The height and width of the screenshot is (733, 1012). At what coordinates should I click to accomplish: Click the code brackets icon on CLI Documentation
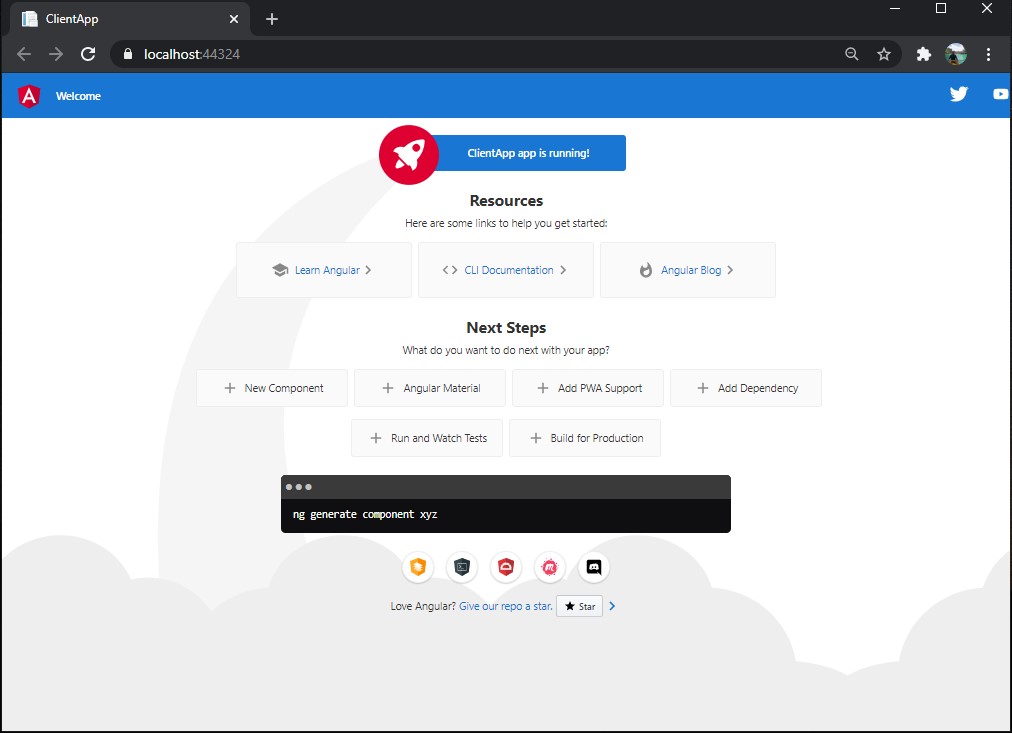pyautogui.click(x=450, y=270)
